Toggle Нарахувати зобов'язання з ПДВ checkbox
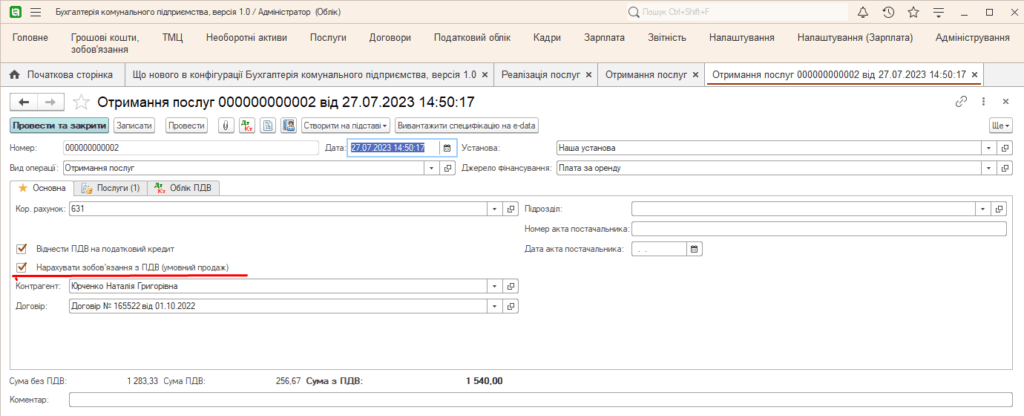Image resolution: width=1024 pixels, height=416 pixels. (22, 267)
